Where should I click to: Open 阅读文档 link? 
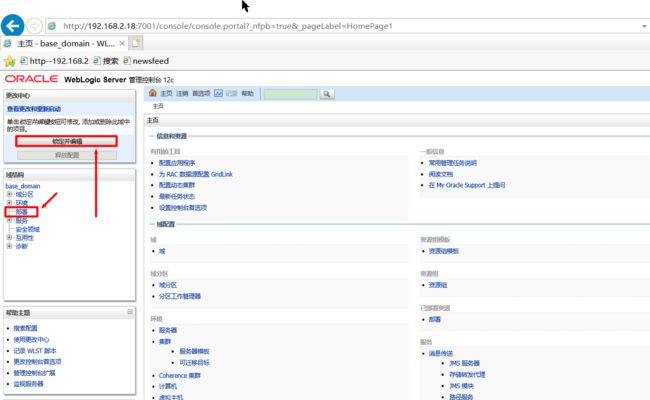[x=441, y=174]
